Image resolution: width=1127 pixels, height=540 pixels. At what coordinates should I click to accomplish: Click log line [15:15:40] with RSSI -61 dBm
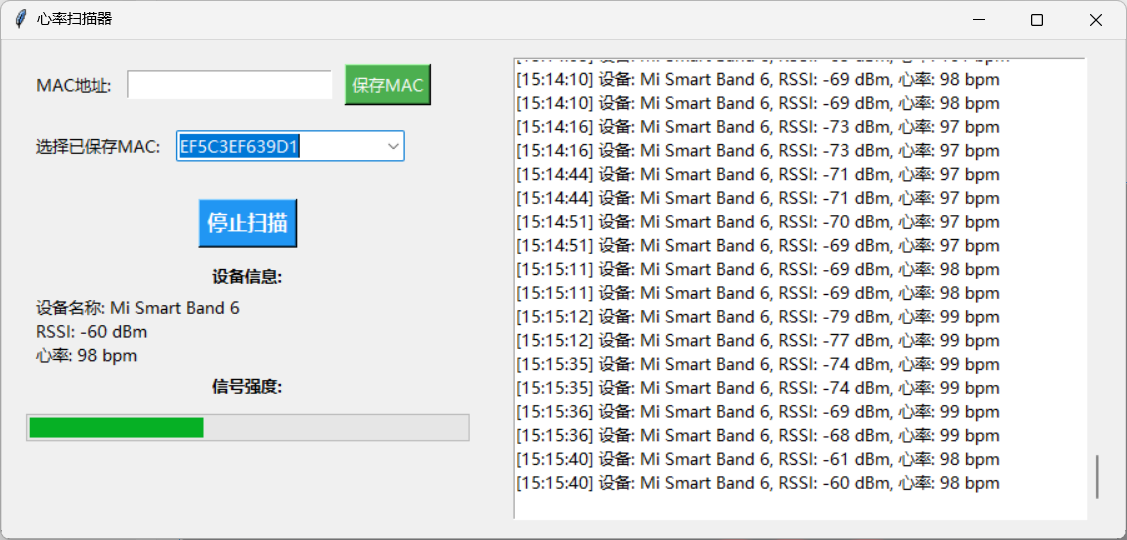coord(758,459)
